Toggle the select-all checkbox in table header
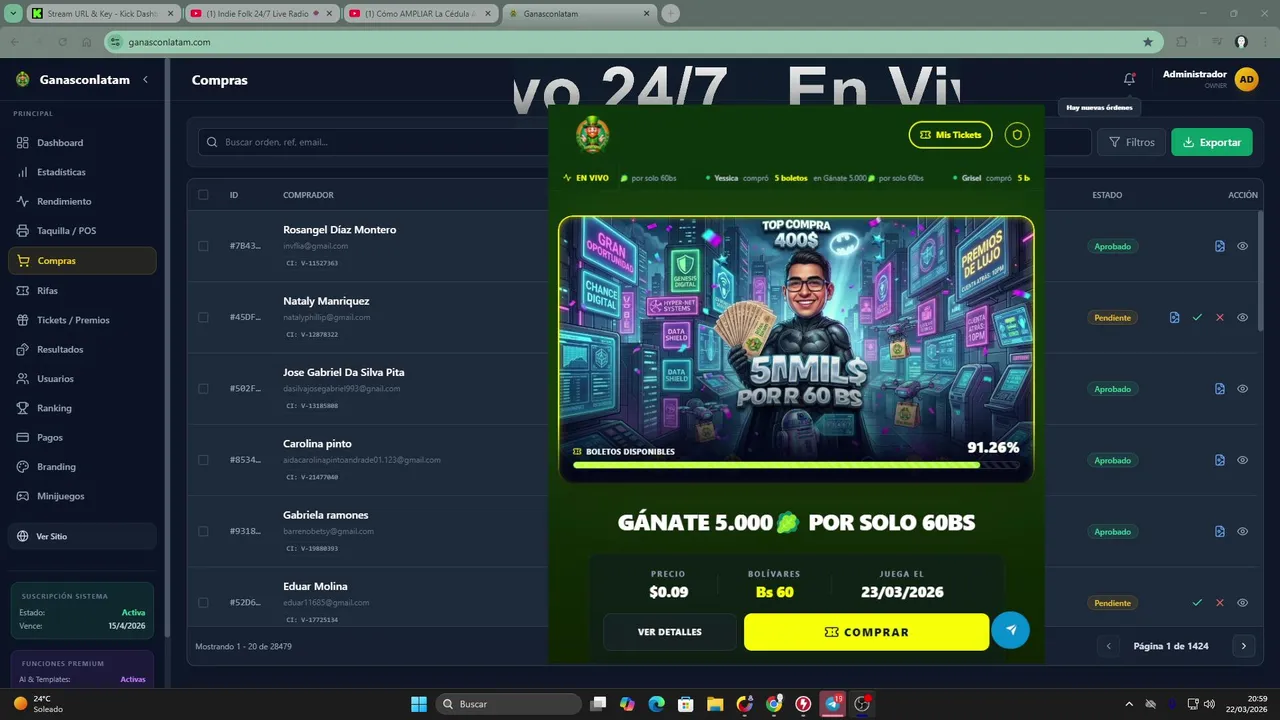Screen dimensions: 1280x720 203,195
